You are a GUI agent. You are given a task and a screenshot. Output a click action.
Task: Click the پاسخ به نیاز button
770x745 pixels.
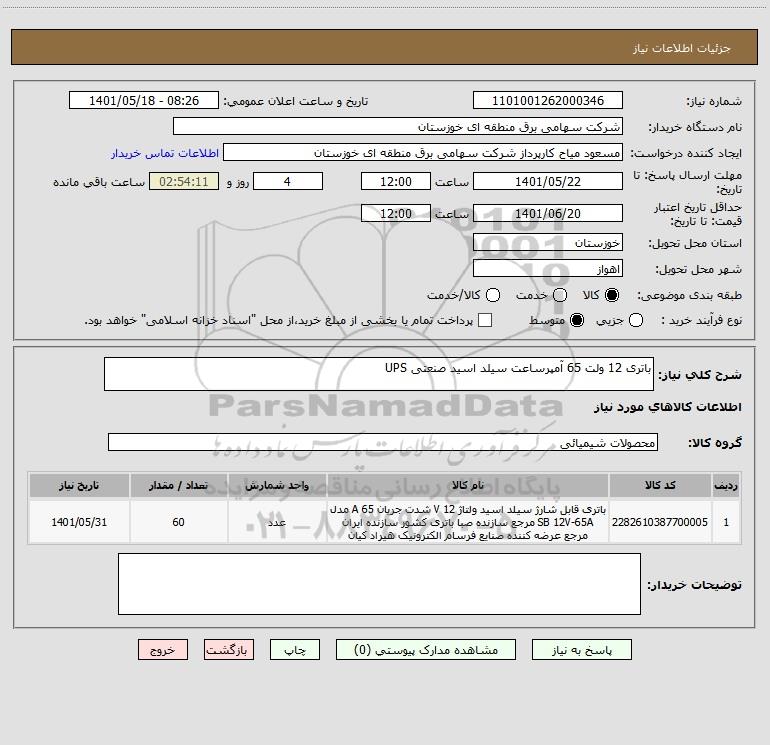click(581, 650)
